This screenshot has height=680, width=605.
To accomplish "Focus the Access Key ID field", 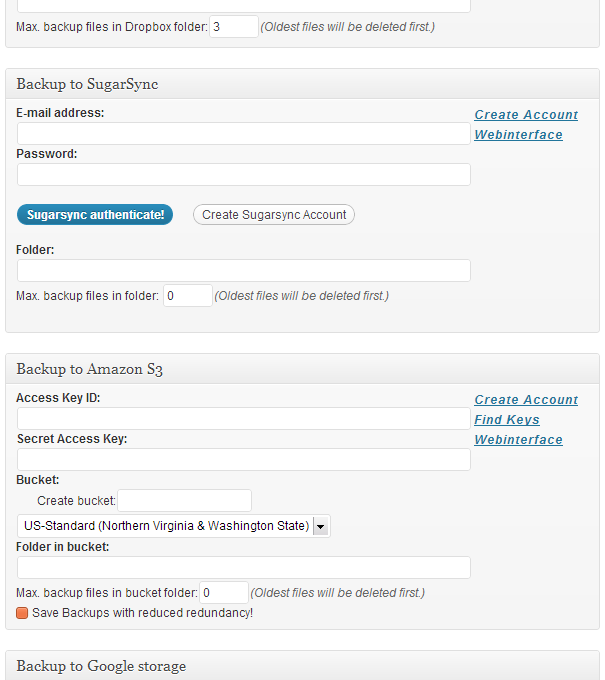I will point(243,419).
